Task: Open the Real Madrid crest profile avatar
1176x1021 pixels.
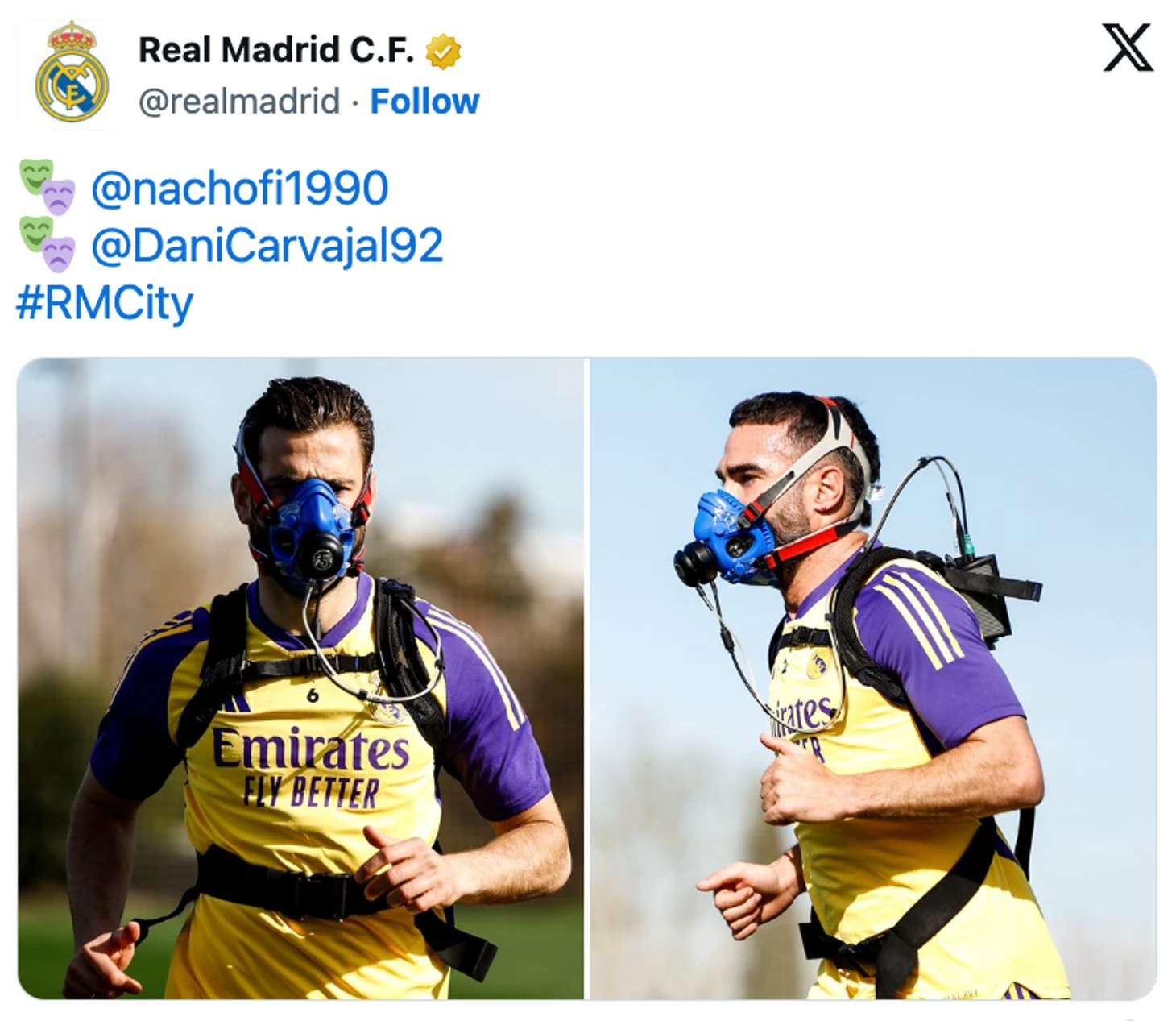Action: click(x=71, y=73)
